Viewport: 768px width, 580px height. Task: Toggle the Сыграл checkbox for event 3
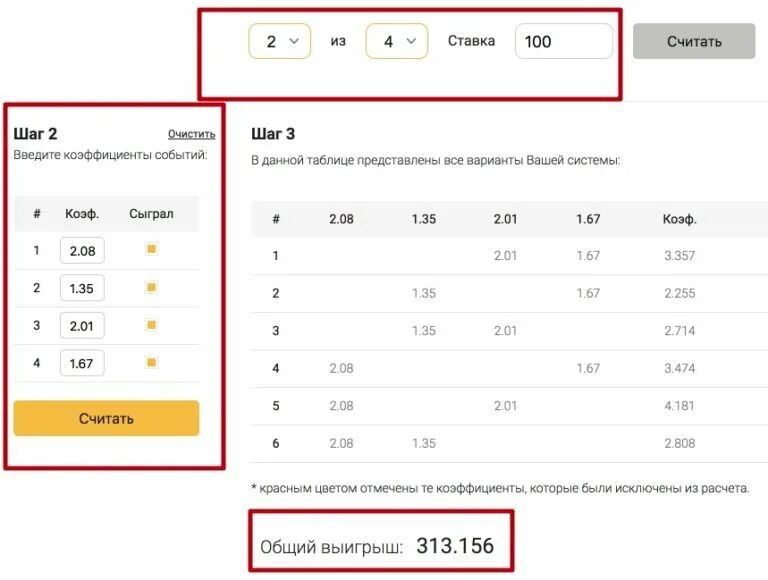(151, 325)
